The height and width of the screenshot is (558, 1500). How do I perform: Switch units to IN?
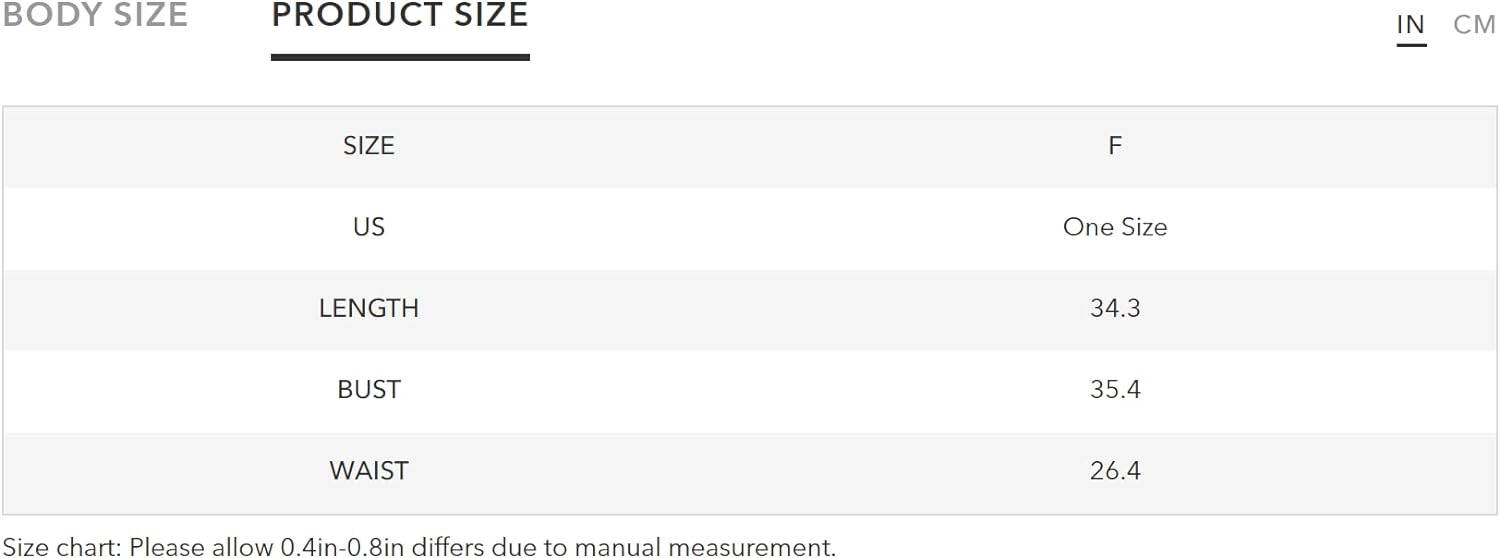1411,25
